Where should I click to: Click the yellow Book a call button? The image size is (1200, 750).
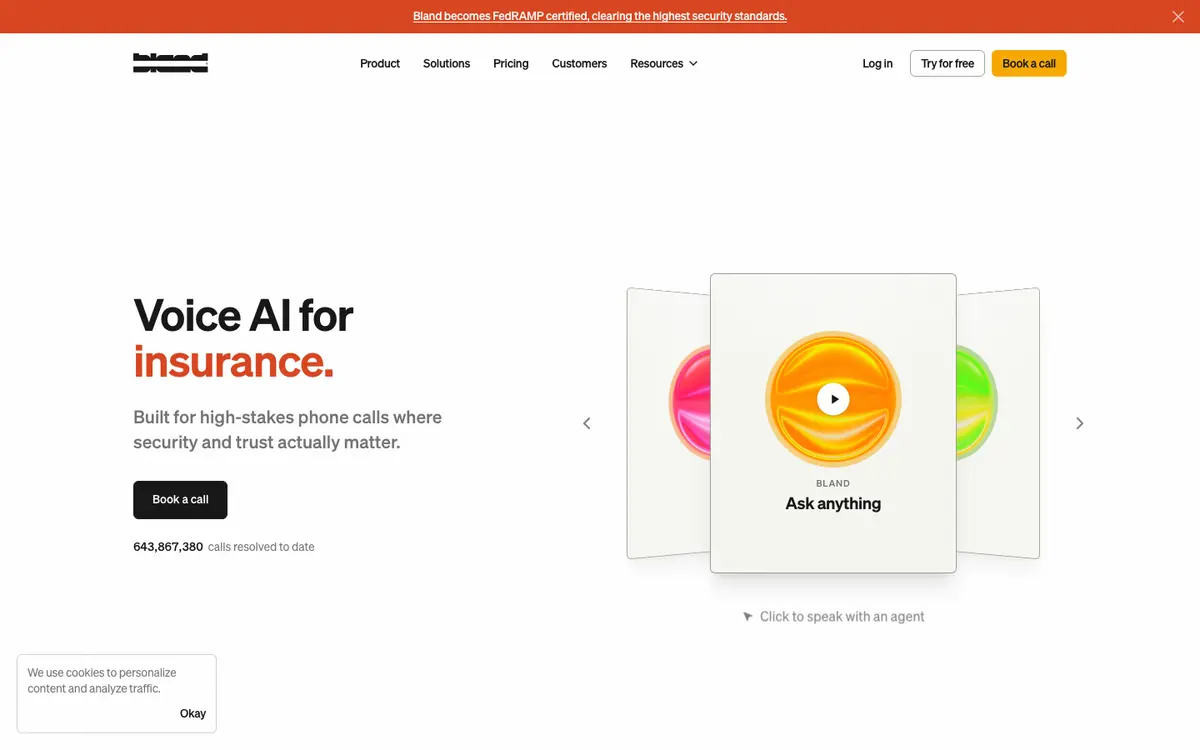(x=1029, y=63)
